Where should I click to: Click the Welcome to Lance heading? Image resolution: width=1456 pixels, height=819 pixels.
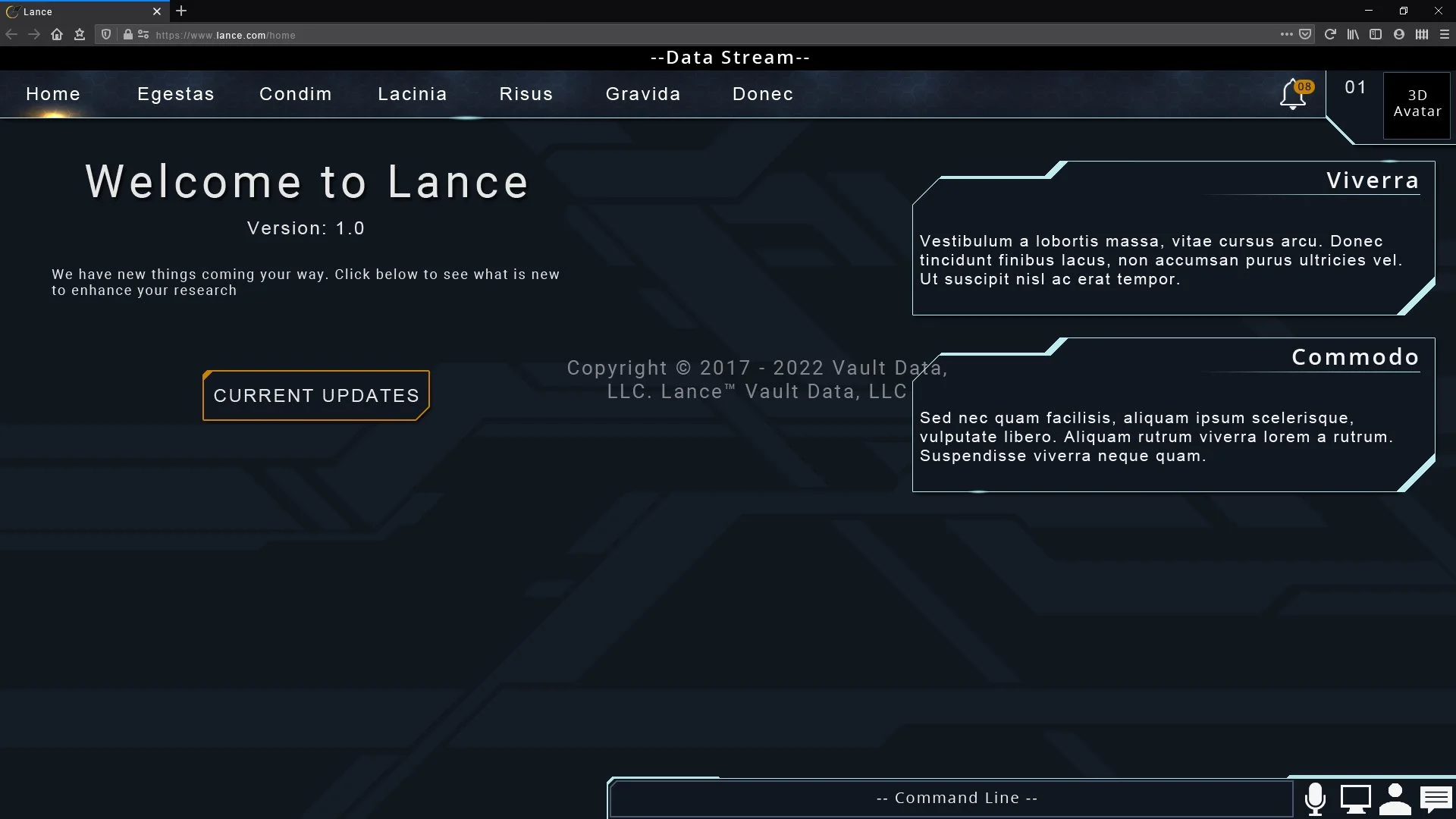click(x=307, y=182)
